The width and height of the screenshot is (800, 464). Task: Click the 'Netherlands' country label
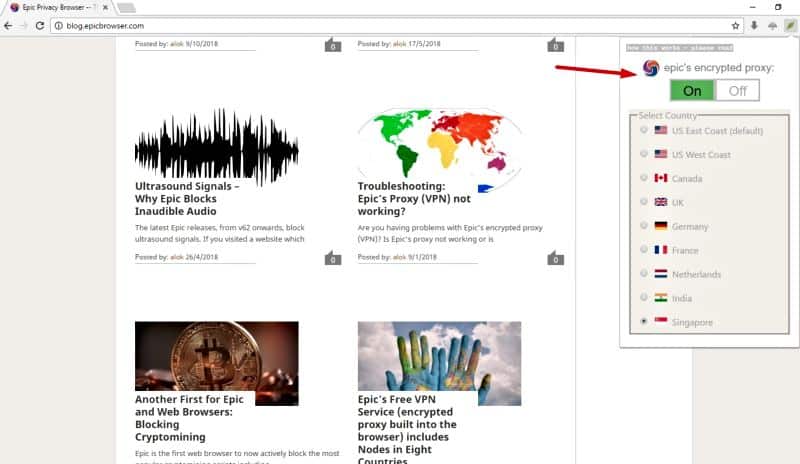point(696,275)
